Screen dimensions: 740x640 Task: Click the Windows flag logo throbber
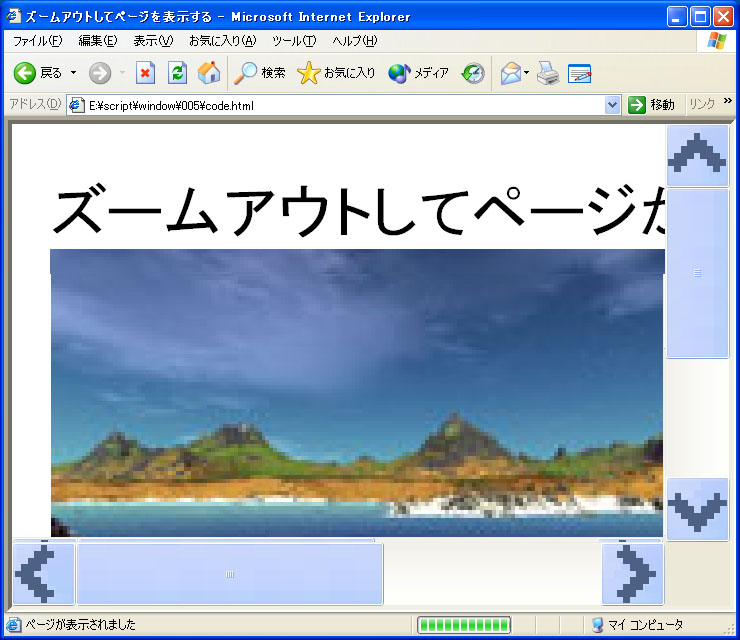pyautogui.click(x=717, y=41)
